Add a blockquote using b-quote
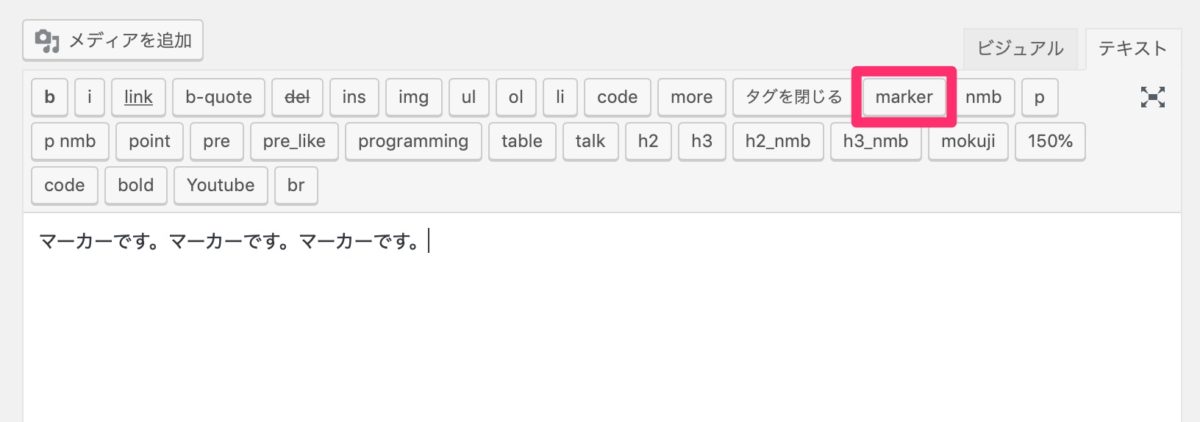 point(219,97)
